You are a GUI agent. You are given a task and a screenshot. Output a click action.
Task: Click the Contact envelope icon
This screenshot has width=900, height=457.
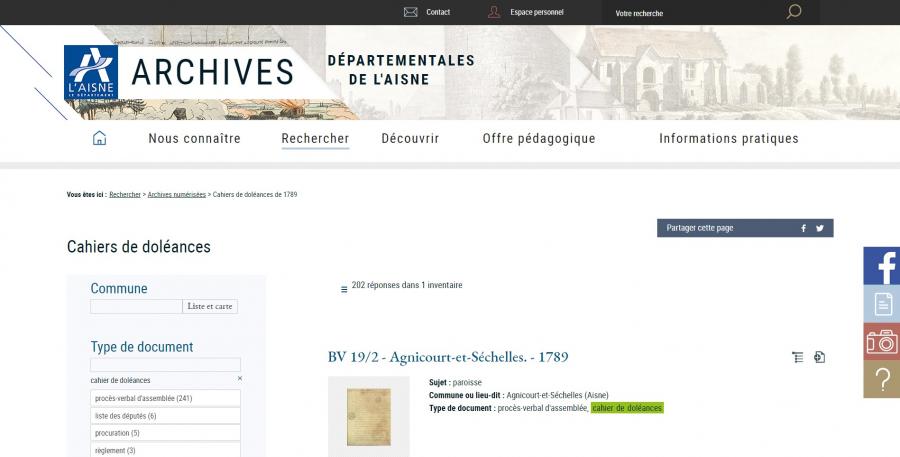(410, 12)
